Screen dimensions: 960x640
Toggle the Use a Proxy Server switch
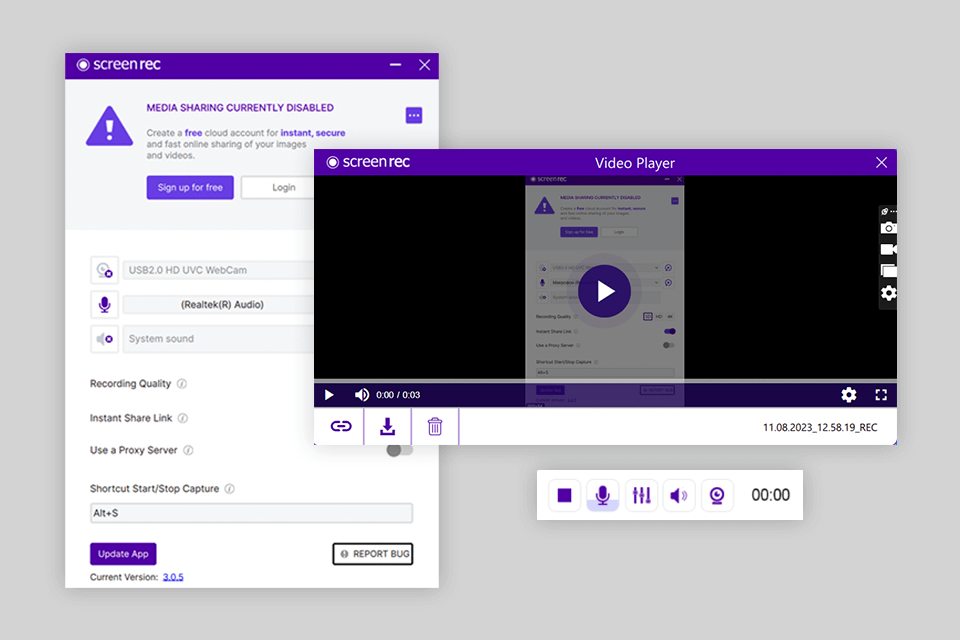pos(400,450)
